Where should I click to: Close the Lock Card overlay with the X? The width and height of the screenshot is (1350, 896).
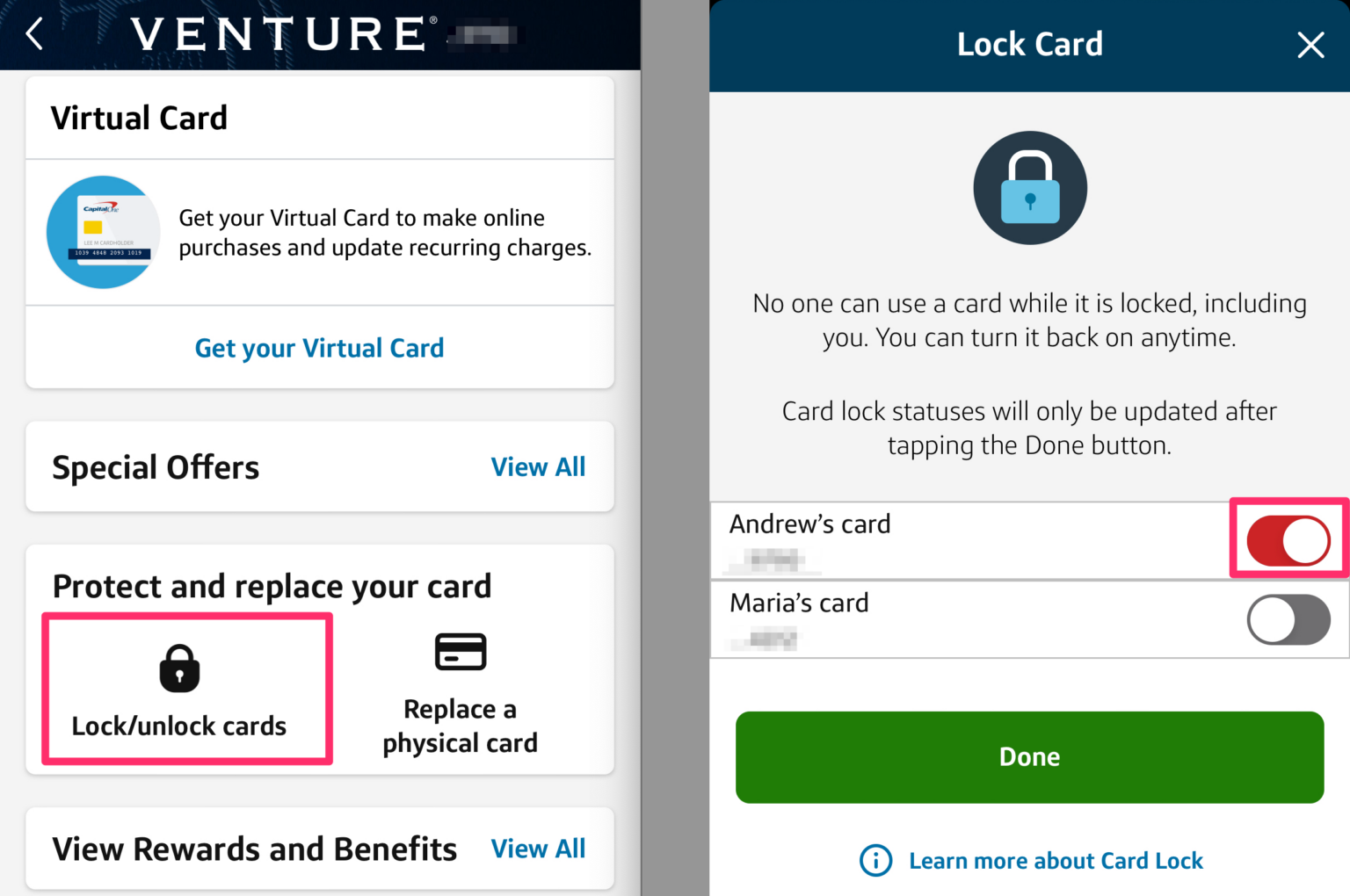1310,45
